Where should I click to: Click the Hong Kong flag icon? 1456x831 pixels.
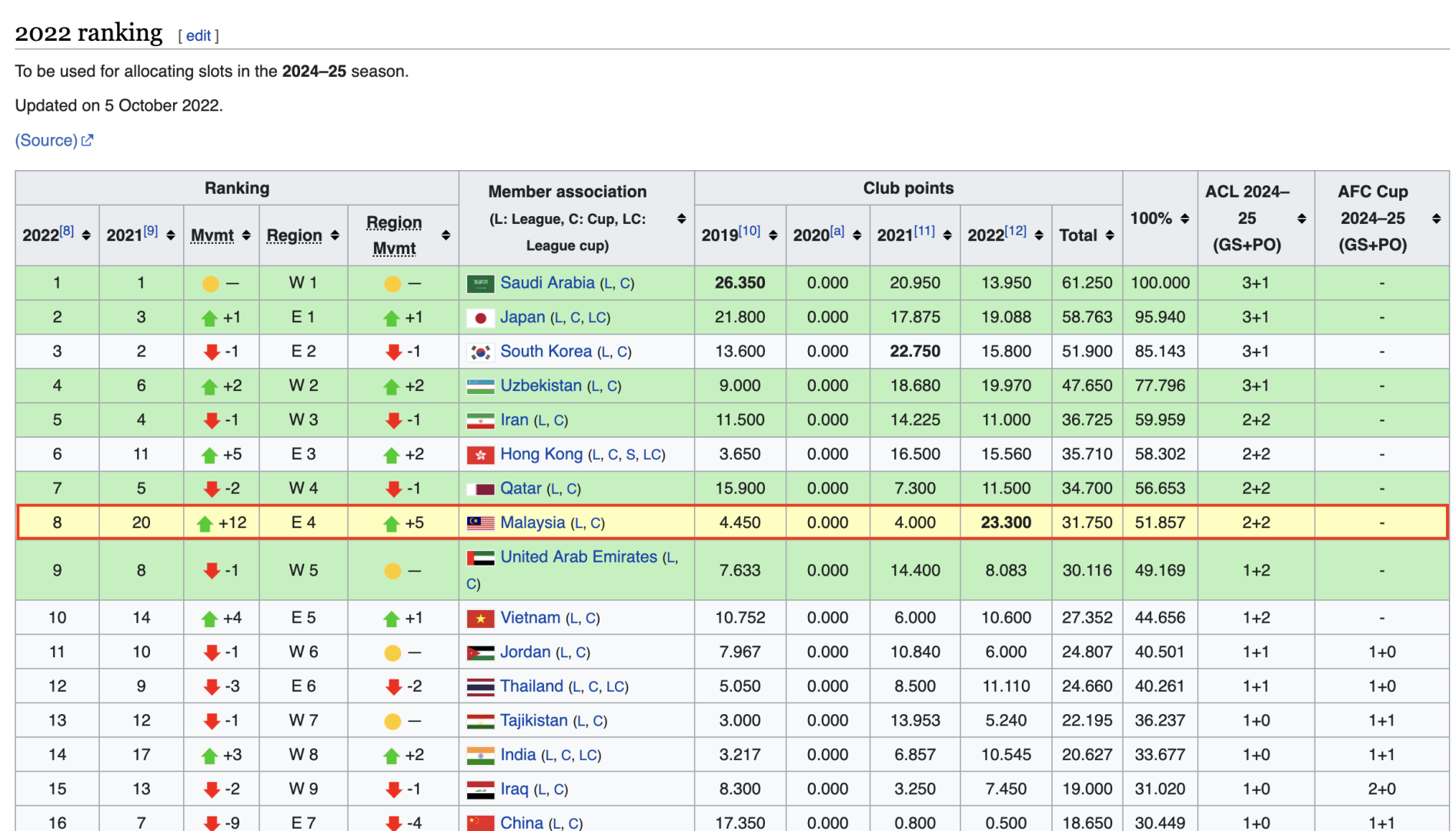tap(480, 456)
